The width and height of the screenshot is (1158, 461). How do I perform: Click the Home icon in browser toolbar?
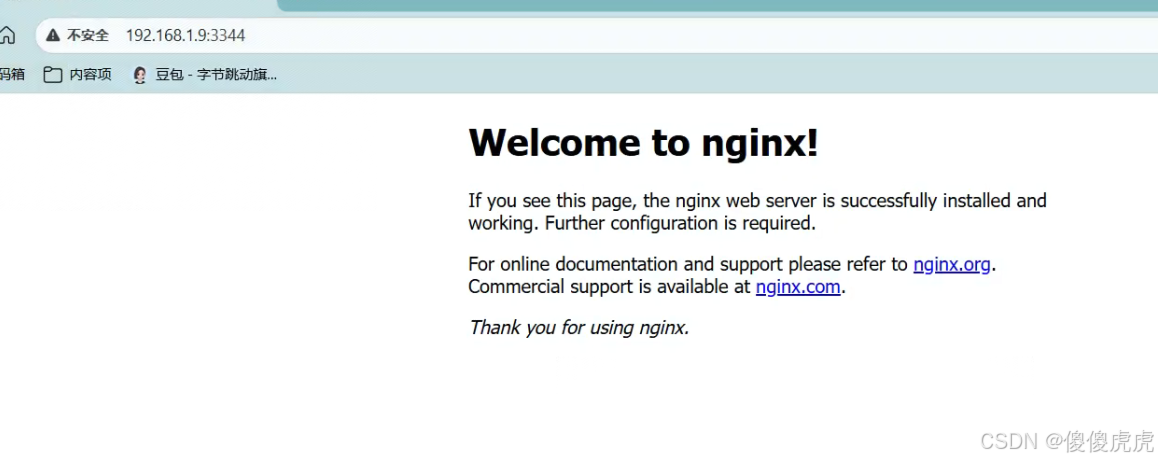coord(7,35)
